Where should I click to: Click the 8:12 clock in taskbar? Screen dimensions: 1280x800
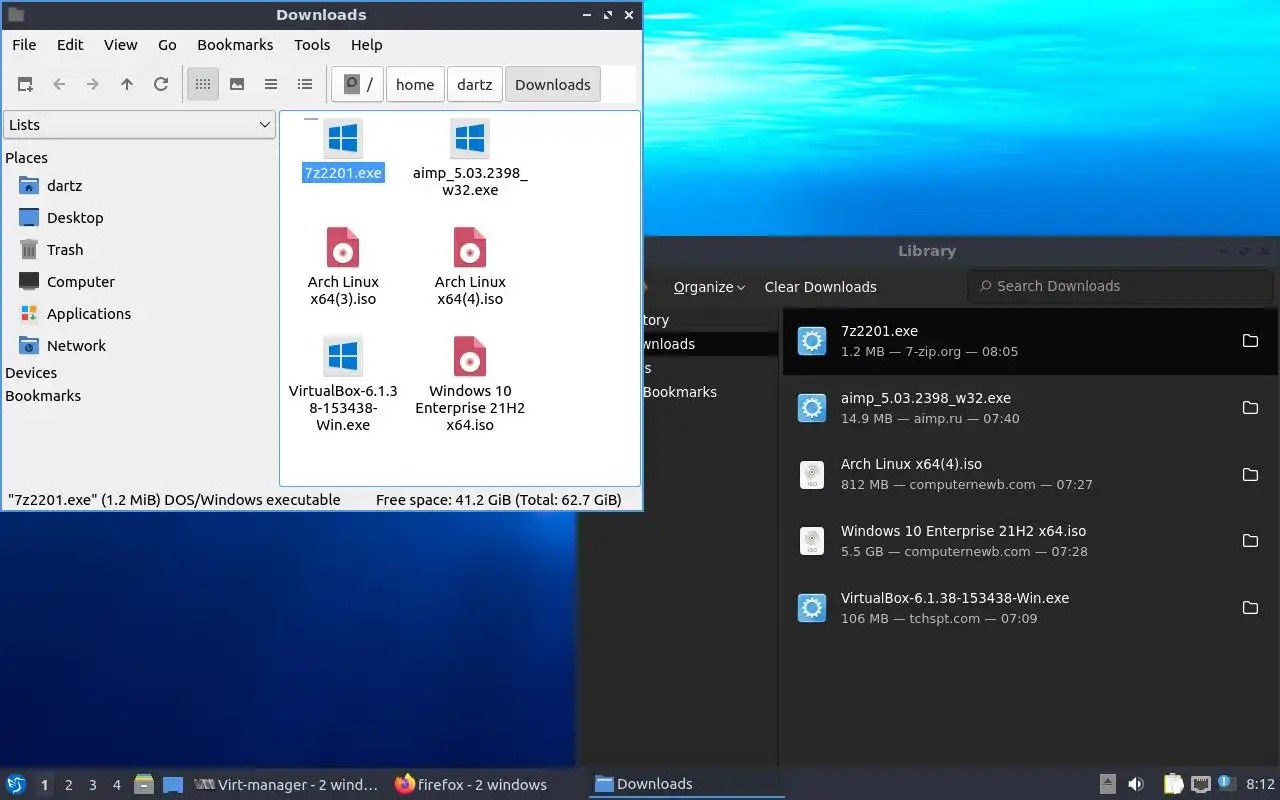pos(1260,785)
